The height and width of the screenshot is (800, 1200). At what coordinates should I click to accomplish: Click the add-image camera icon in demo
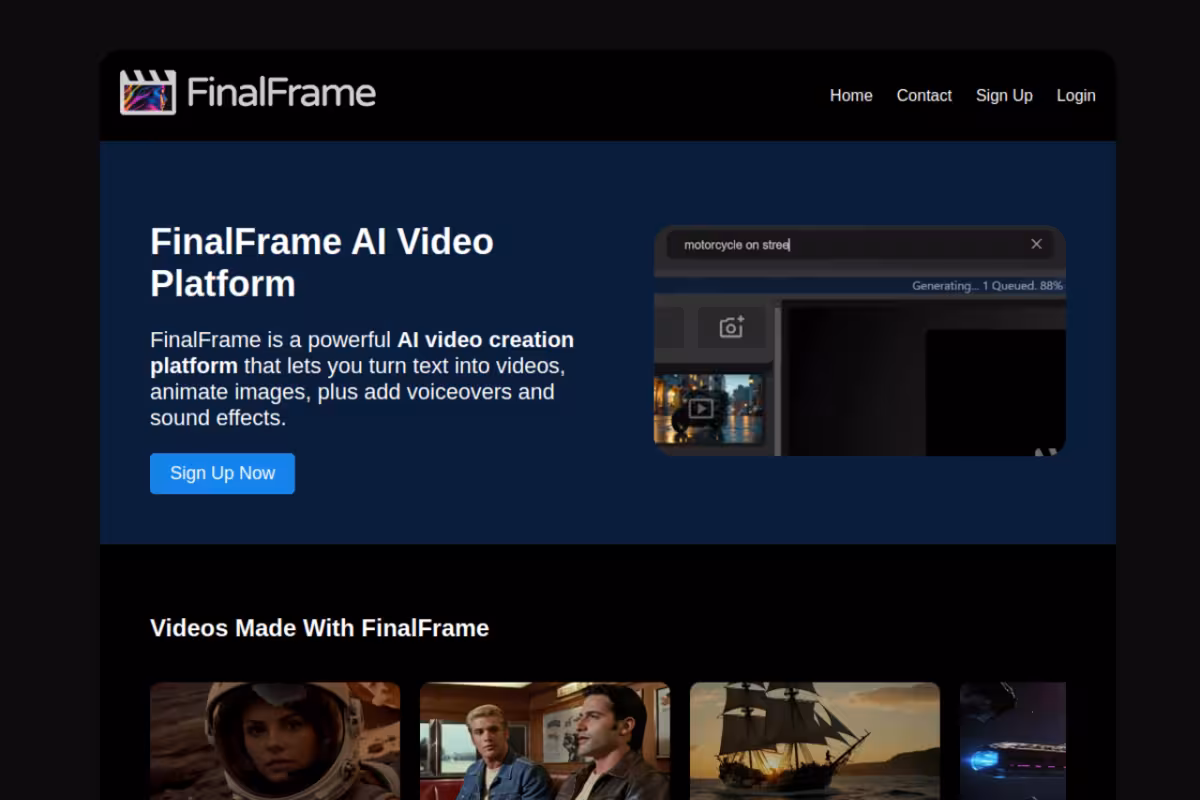tap(731, 327)
